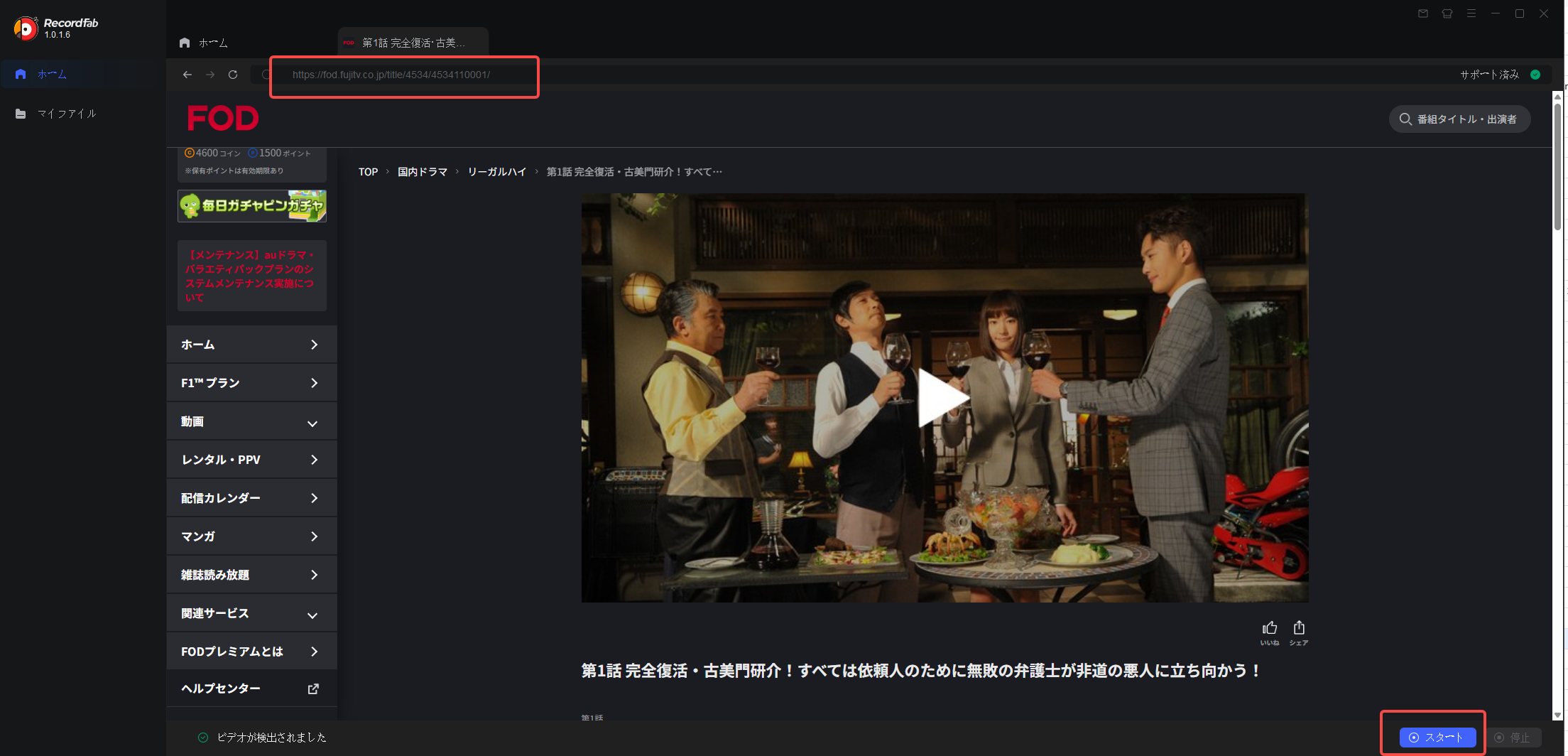
Task: Open the ホーム item in the FOD menu
Action: [251, 345]
